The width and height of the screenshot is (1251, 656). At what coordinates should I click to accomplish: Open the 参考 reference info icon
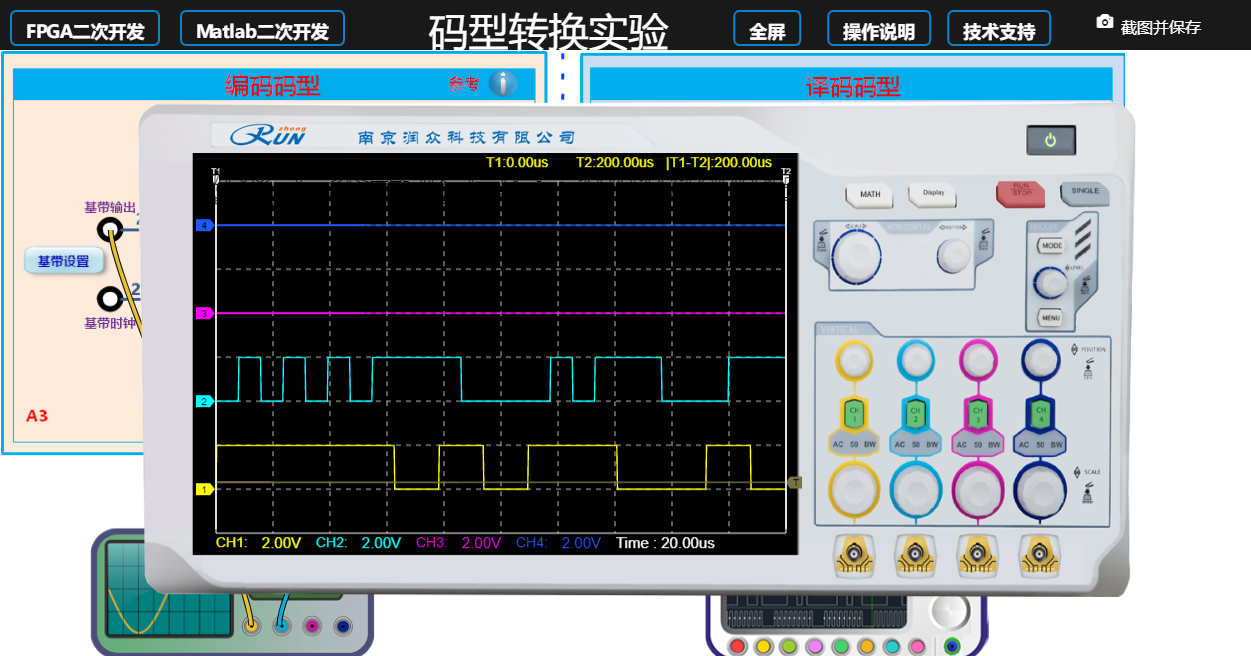pyautogui.click(x=505, y=84)
